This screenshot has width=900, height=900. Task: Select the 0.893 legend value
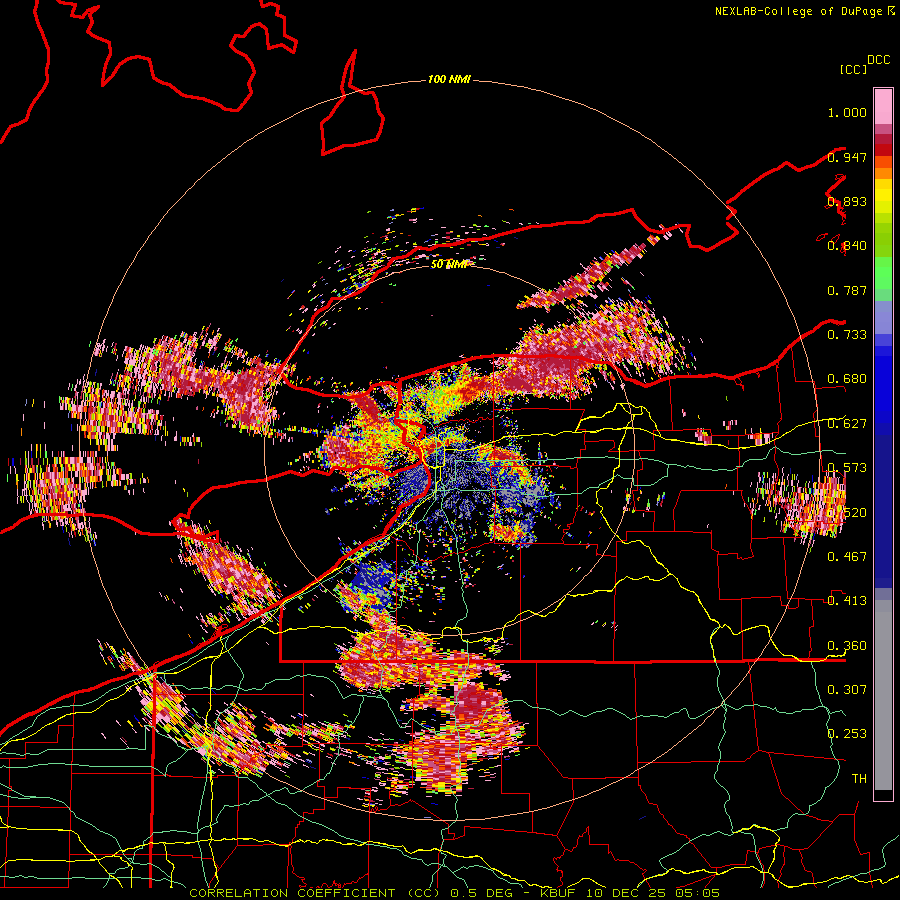click(847, 201)
